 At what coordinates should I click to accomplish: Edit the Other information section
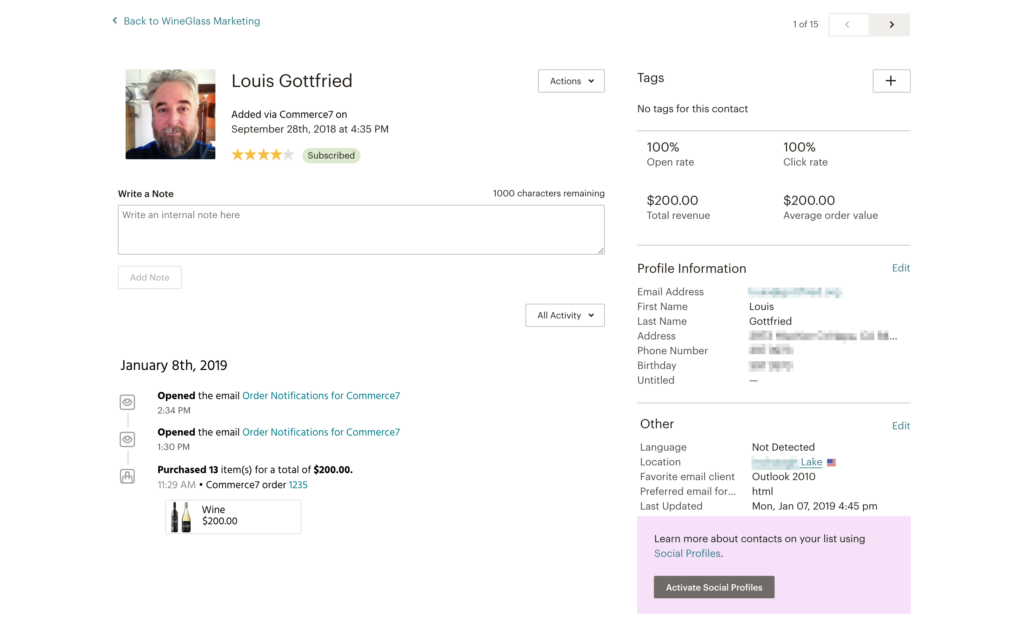pyautogui.click(x=900, y=425)
